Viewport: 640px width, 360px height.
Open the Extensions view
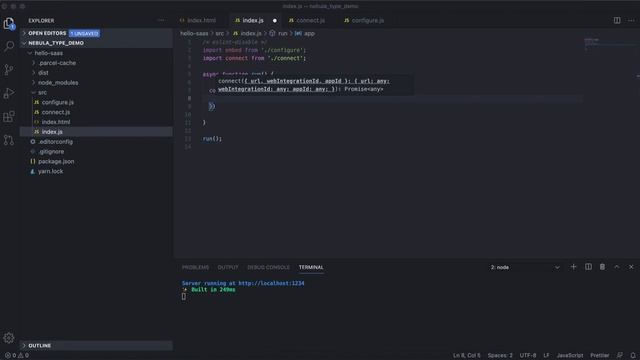pos(9,117)
